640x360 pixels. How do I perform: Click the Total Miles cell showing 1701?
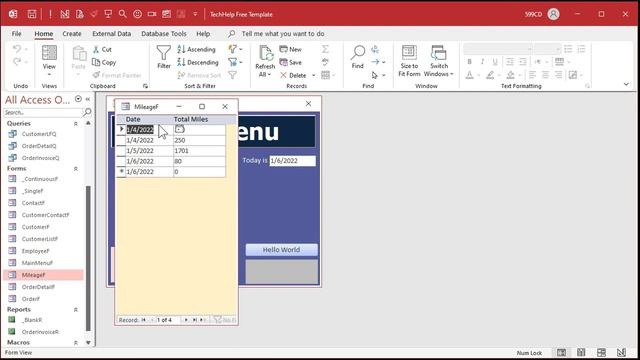199,151
